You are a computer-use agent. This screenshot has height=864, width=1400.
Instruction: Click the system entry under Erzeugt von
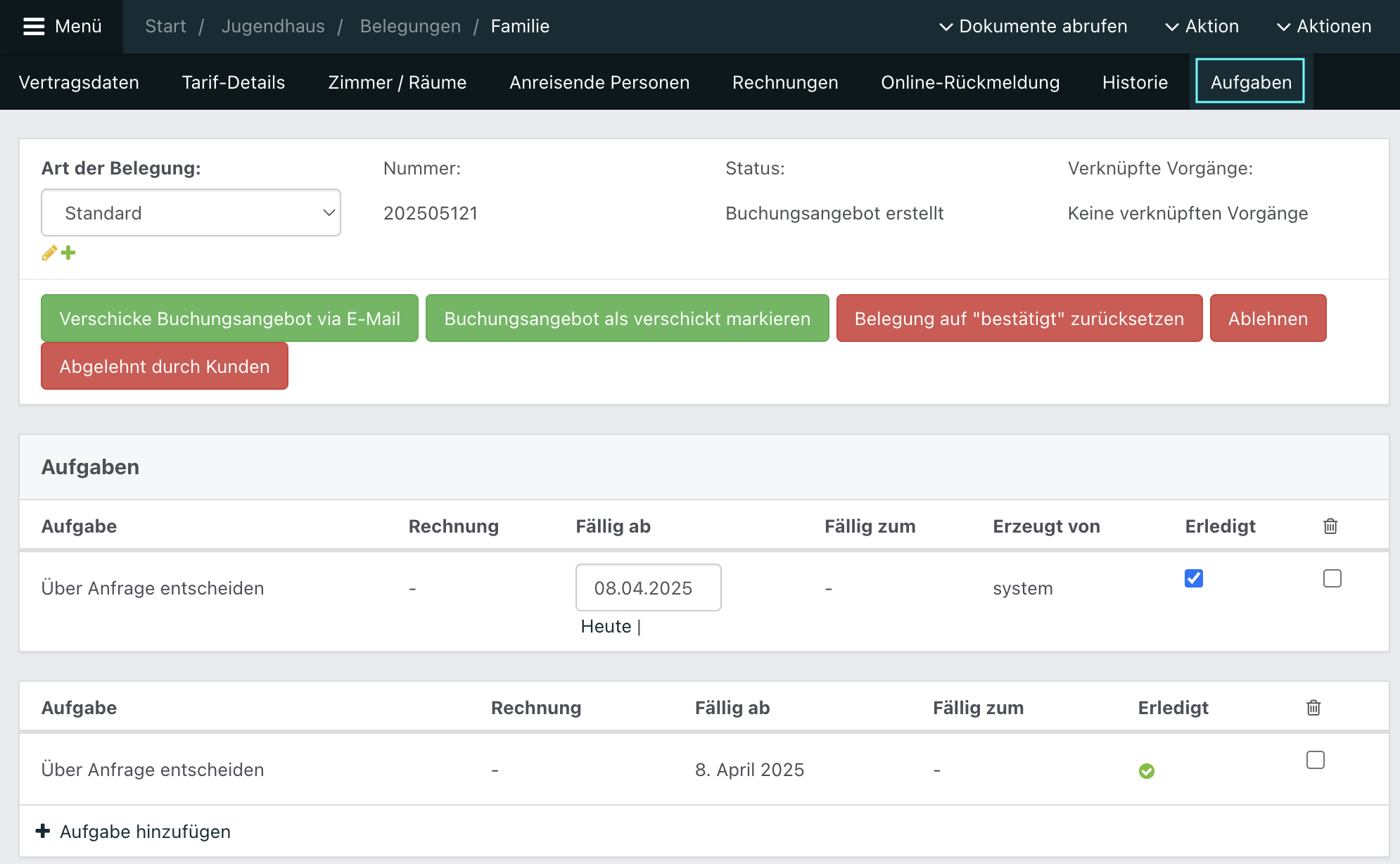pos(1023,588)
